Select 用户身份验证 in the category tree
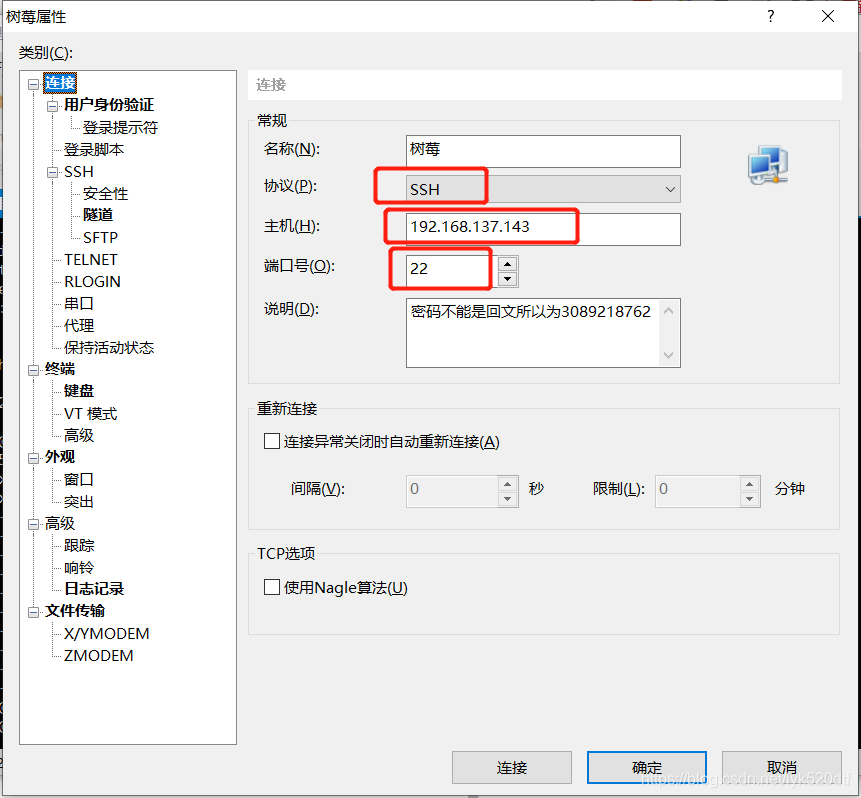Viewport: 861px width, 798px height. (109, 104)
